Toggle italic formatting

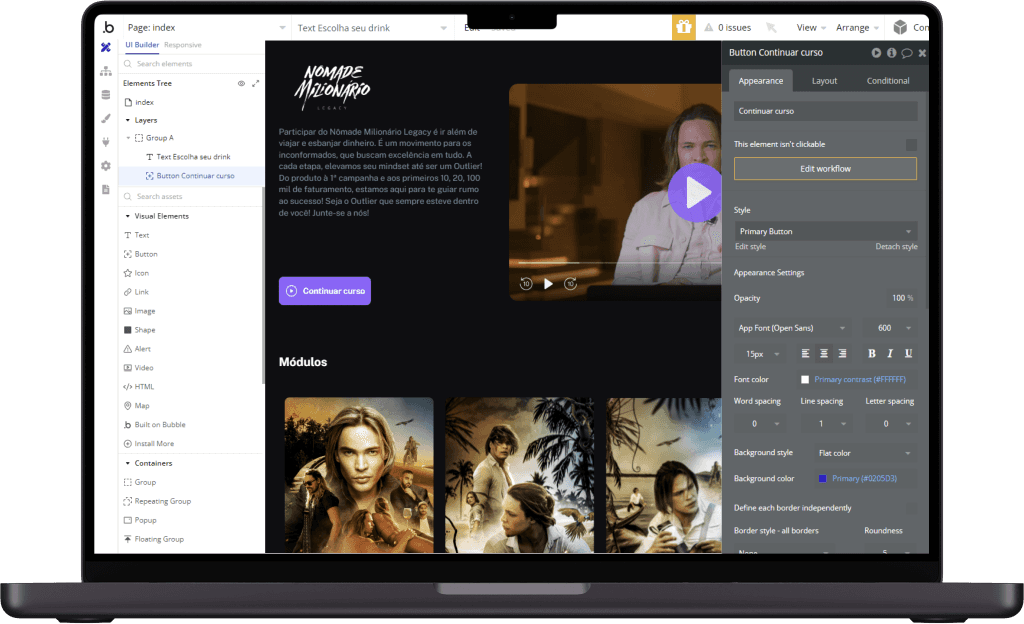(x=890, y=353)
